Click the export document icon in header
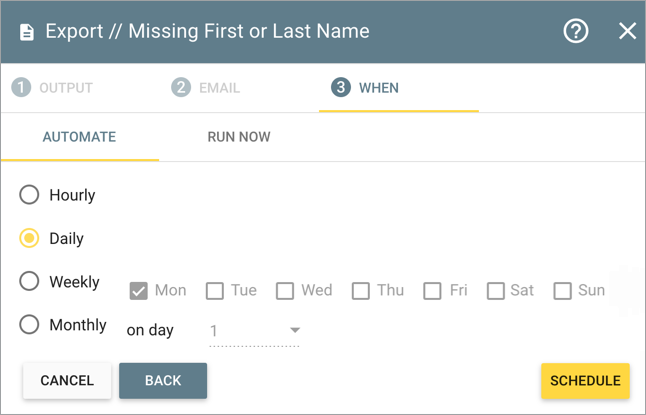This screenshot has height=415, width=646. click(27, 31)
